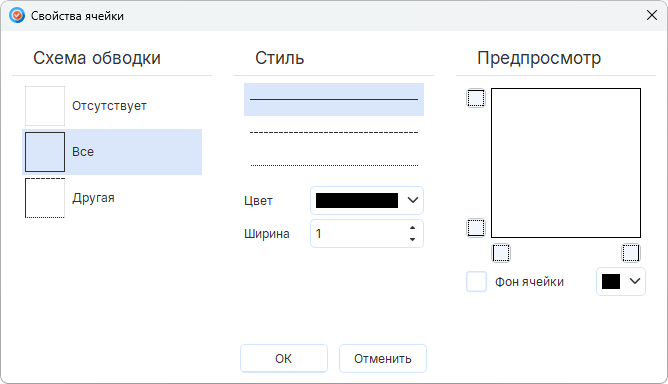Screen dimensions: 668x384
Task: Toggle the left border in preview
Action: pos(501,253)
